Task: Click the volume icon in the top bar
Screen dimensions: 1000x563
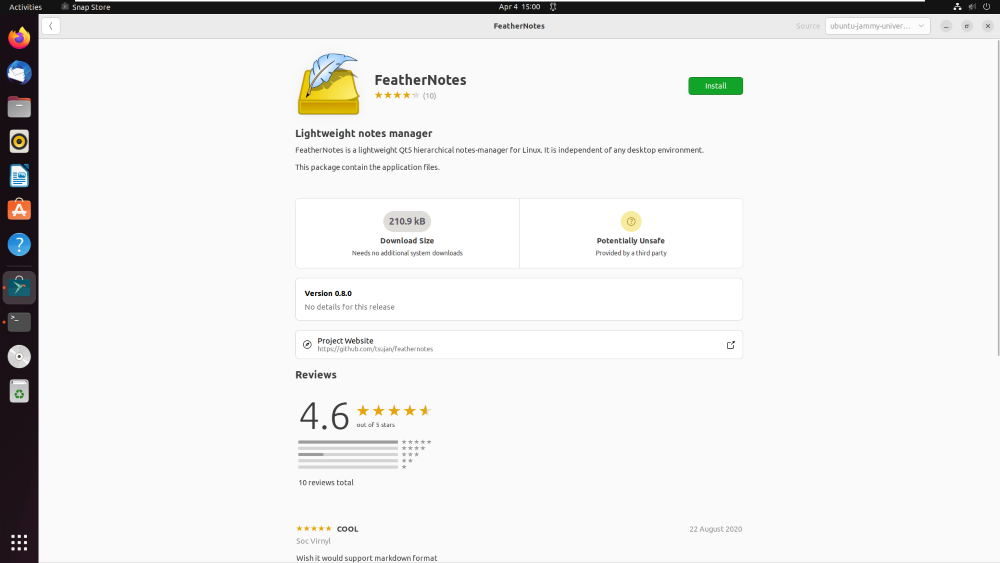Action: [972, 7]
